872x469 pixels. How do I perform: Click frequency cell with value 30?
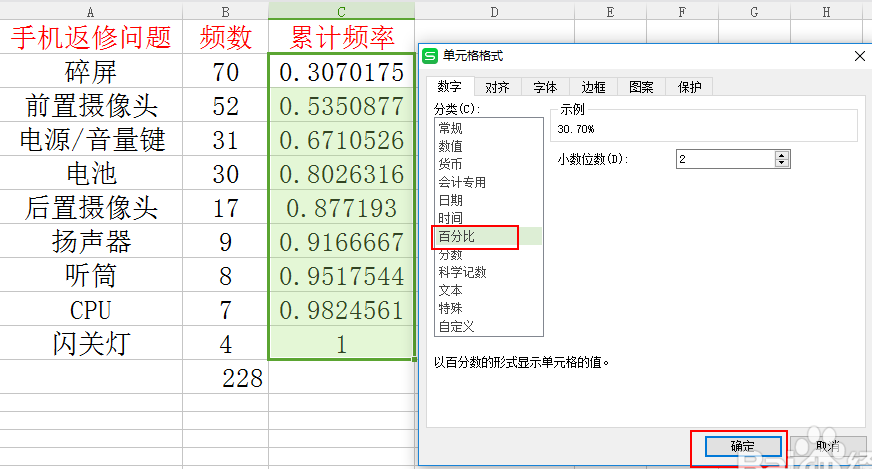coord(225,174)
